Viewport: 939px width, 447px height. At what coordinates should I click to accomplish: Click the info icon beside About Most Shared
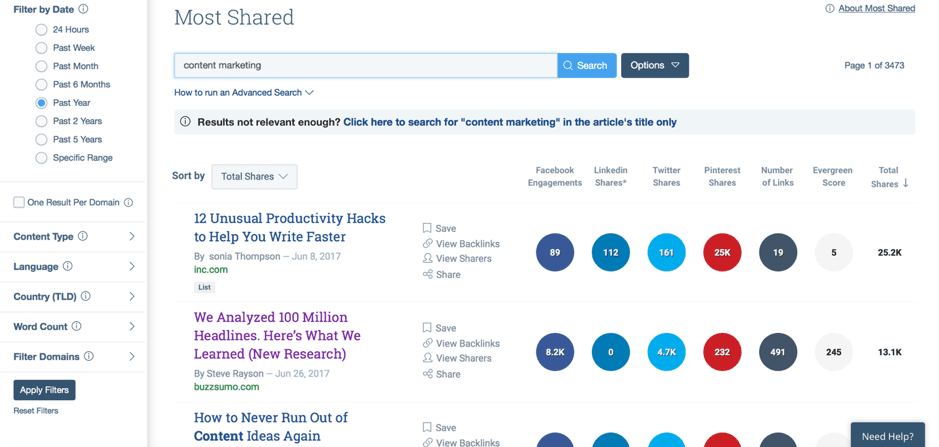coord(830,8)
